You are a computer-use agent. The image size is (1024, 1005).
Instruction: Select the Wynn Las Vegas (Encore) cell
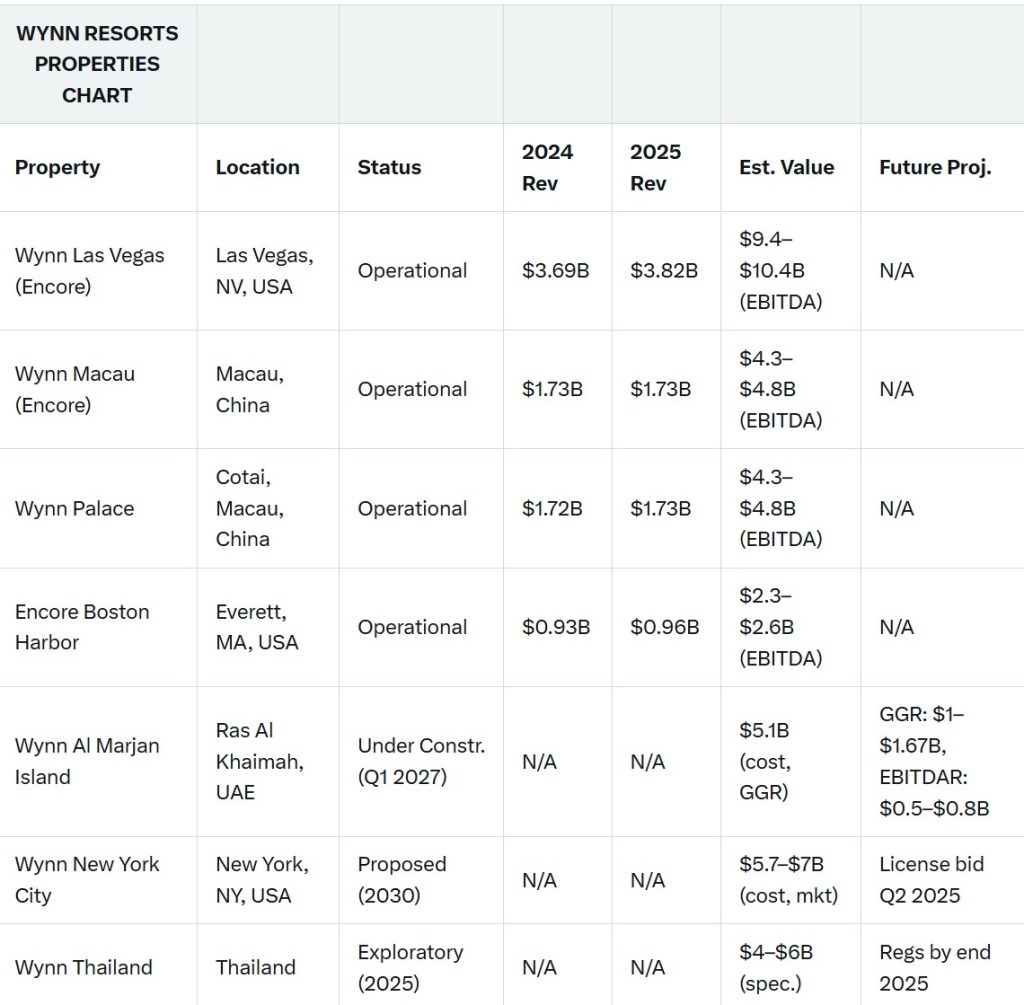click(x=89, y=271)
